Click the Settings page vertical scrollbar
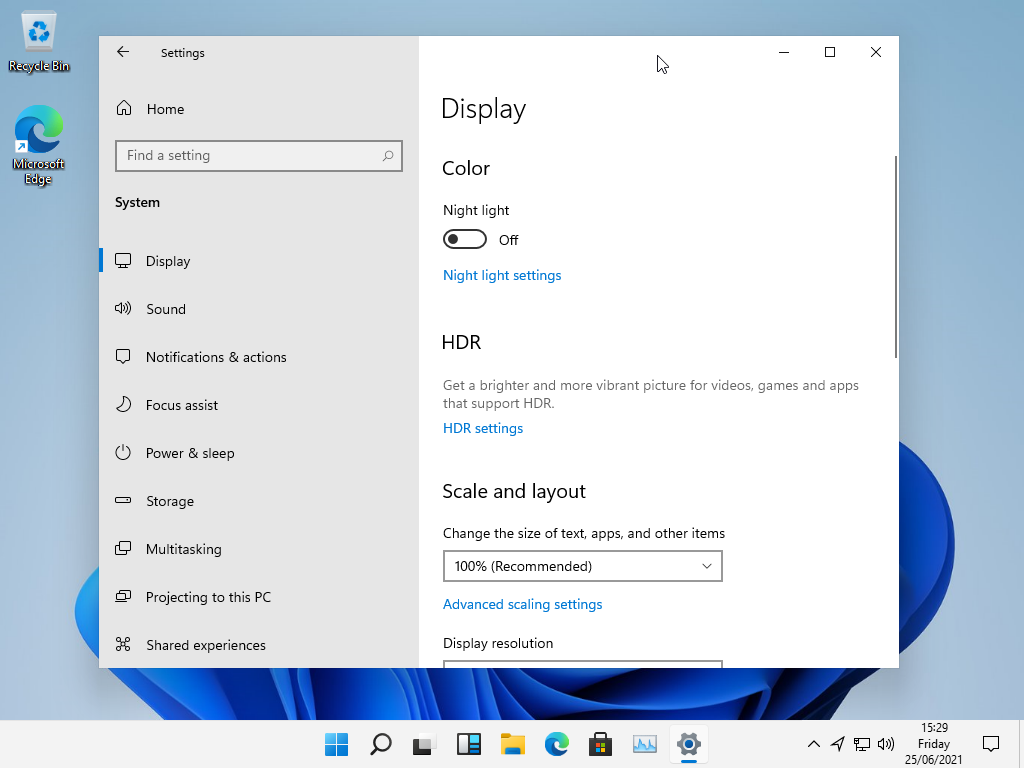The width and height of the screenshot is (1024, 768). pyautogui.click(x=896, y=257)
